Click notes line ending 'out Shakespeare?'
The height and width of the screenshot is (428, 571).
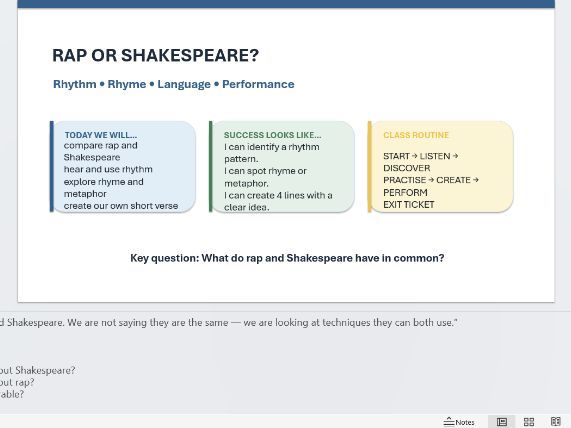click(38, 370)
